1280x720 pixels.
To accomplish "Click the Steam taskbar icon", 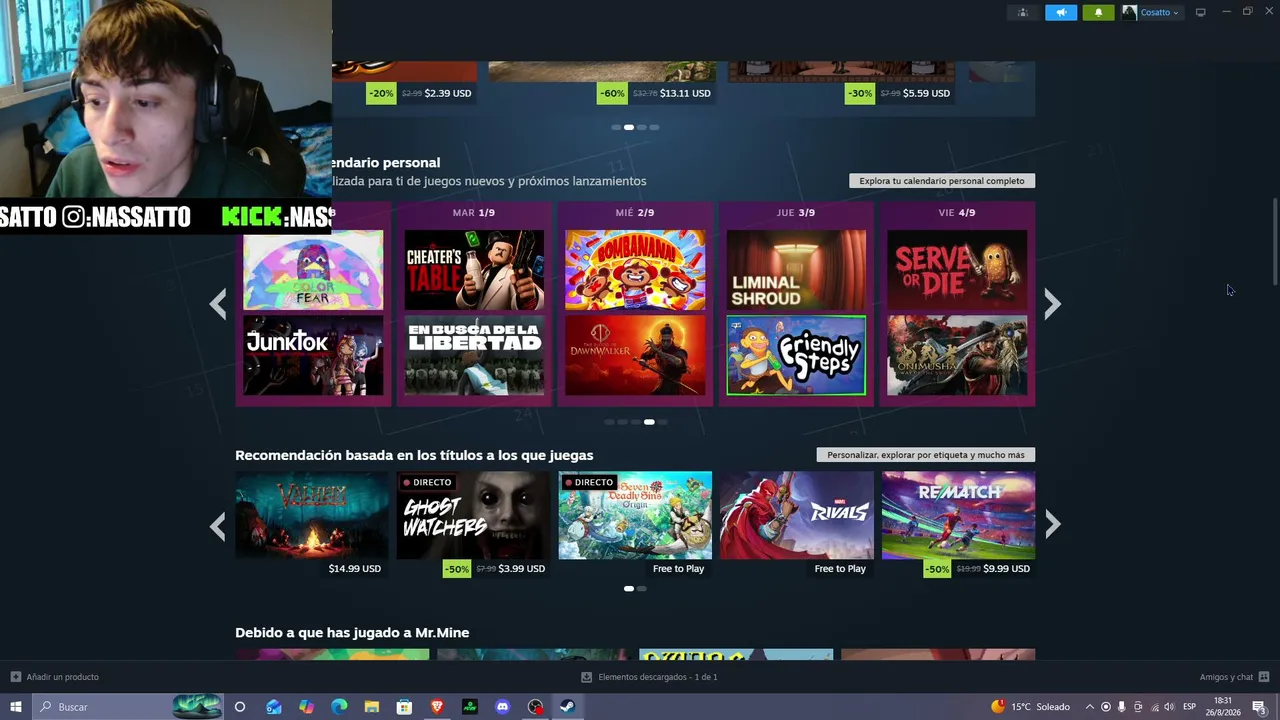I will pyautogui.click(x=567, y=707).
